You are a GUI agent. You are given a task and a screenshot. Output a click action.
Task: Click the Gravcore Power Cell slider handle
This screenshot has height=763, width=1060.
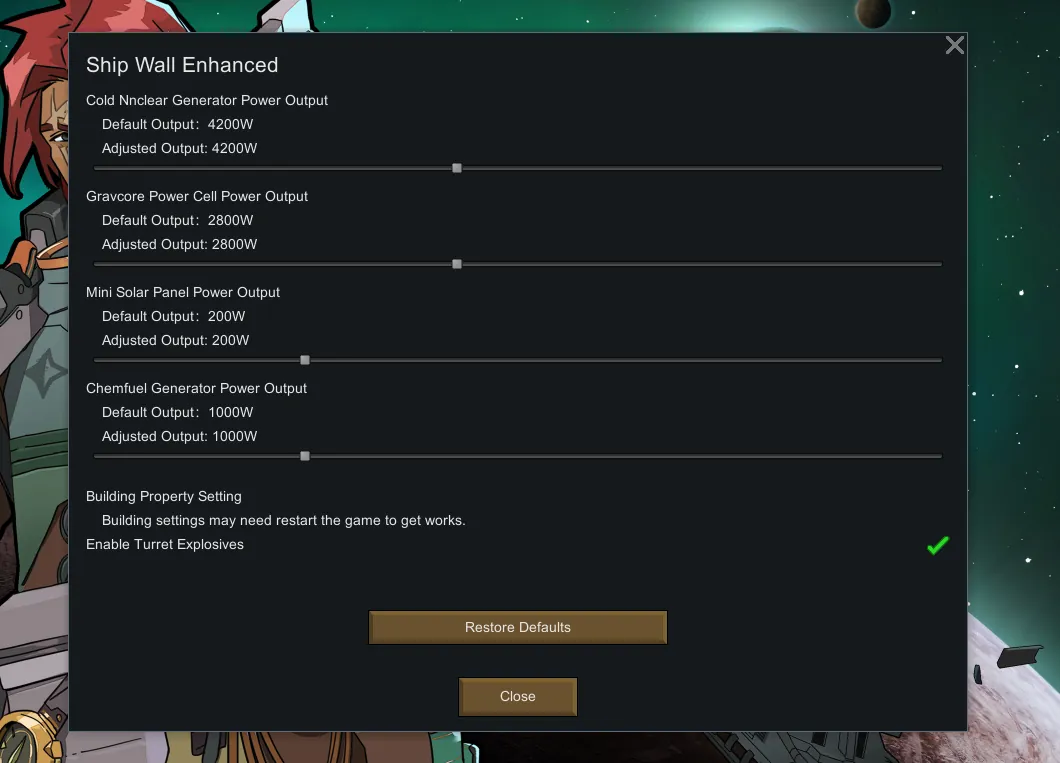click(x=457, y=264)
